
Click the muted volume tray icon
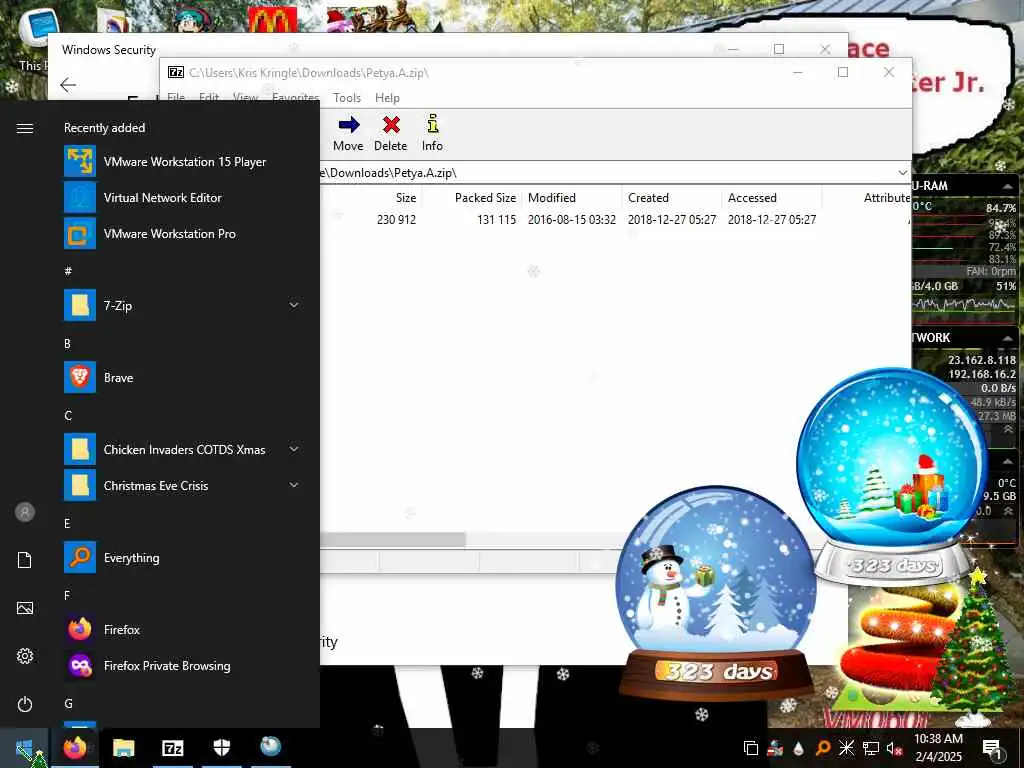(x=895, y=748)
